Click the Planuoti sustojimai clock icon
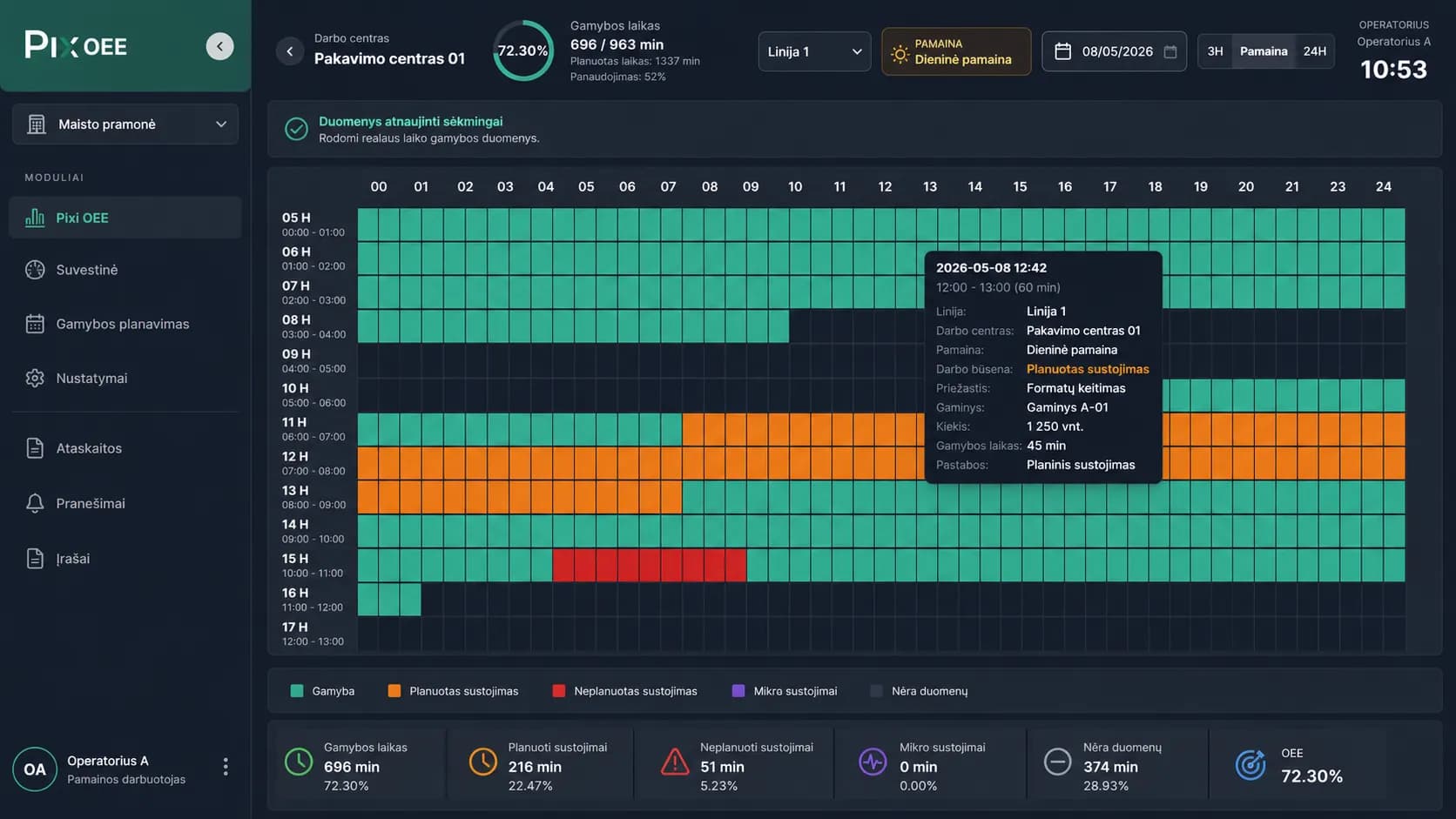Image resolution: width=1456 pixels, height=819 pixels. 482,762
